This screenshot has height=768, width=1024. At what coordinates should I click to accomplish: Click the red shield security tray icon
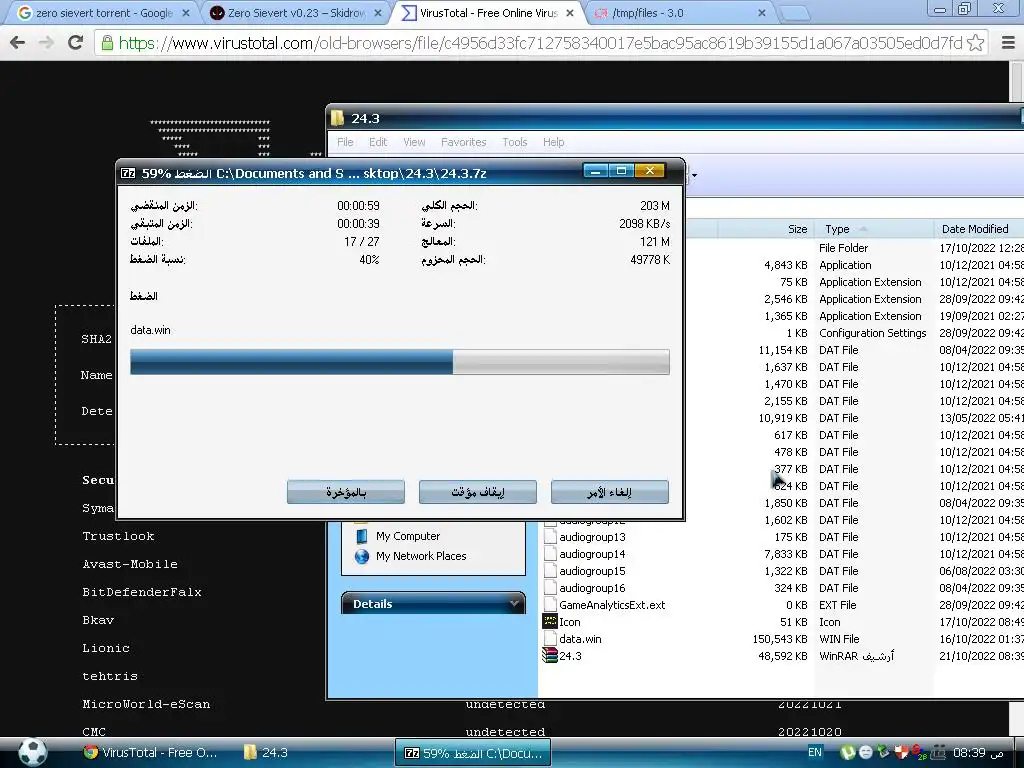(x=901, y=752)
